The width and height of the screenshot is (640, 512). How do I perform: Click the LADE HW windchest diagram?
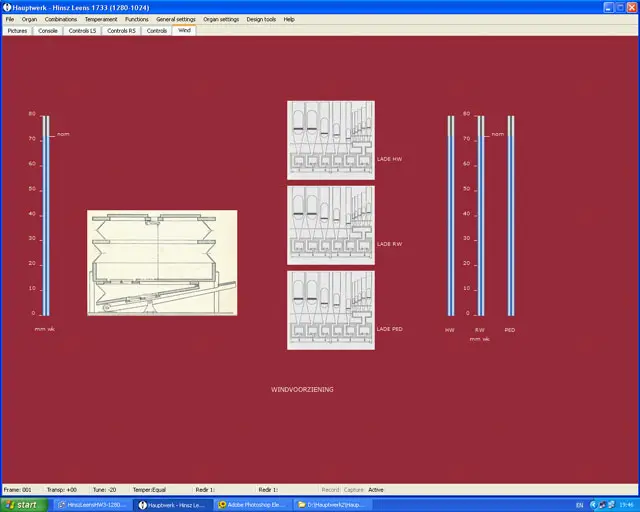[331, 140]
